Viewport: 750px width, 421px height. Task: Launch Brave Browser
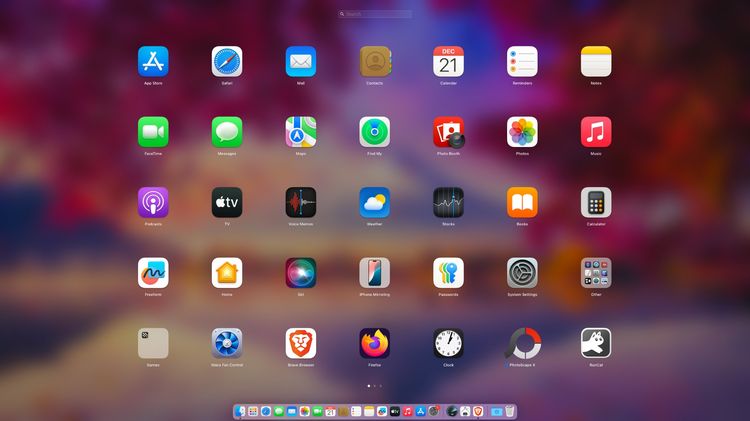(301, 343)
